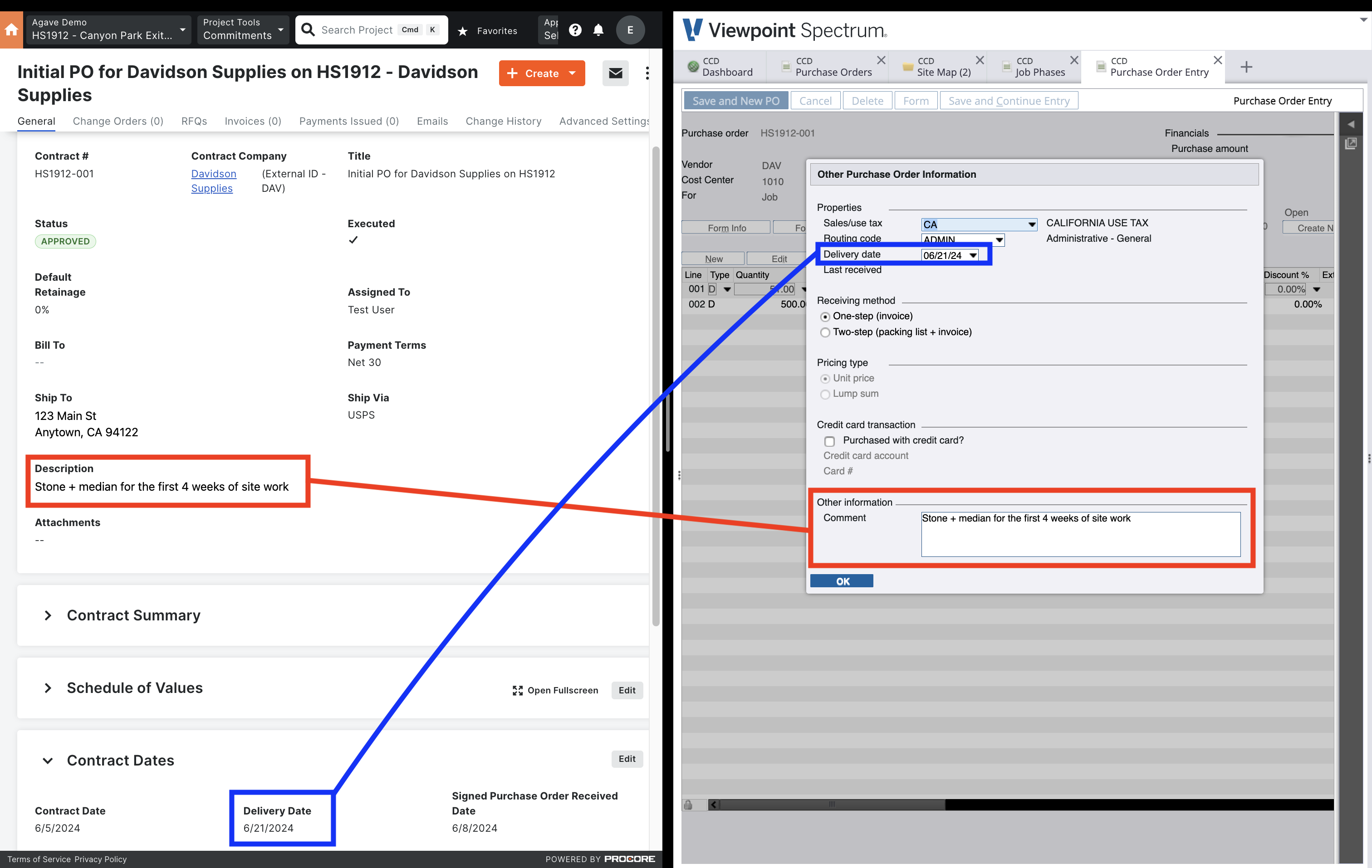Open line 001 Type dropdown arrow
1372x868 pixels.
[726, 289]
